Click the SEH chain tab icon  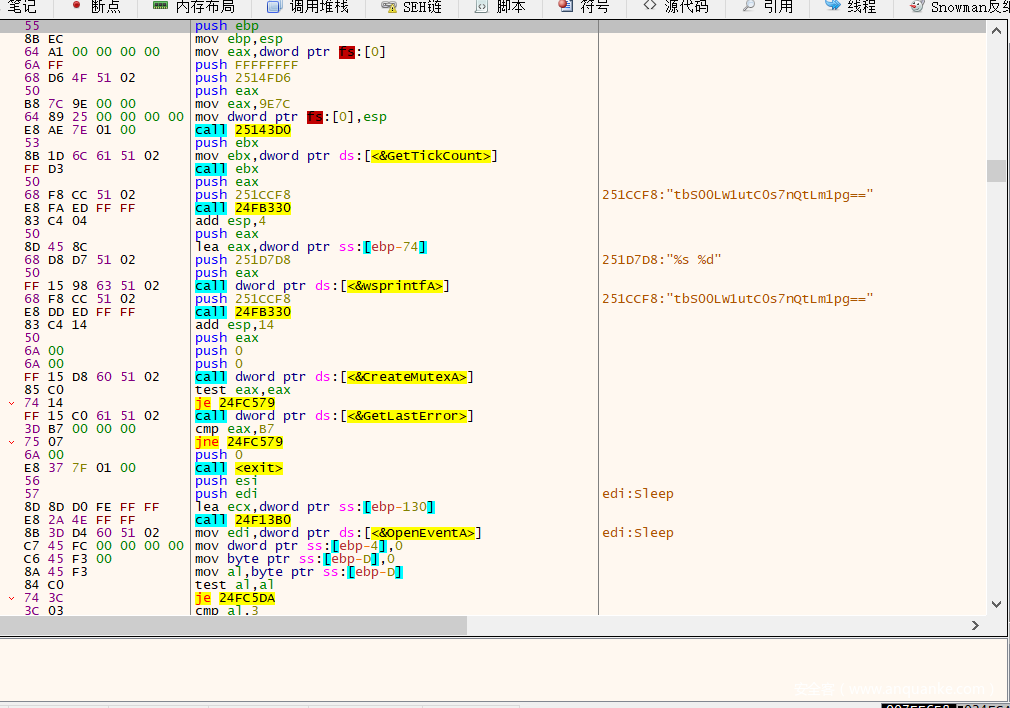tap(388, 6)
